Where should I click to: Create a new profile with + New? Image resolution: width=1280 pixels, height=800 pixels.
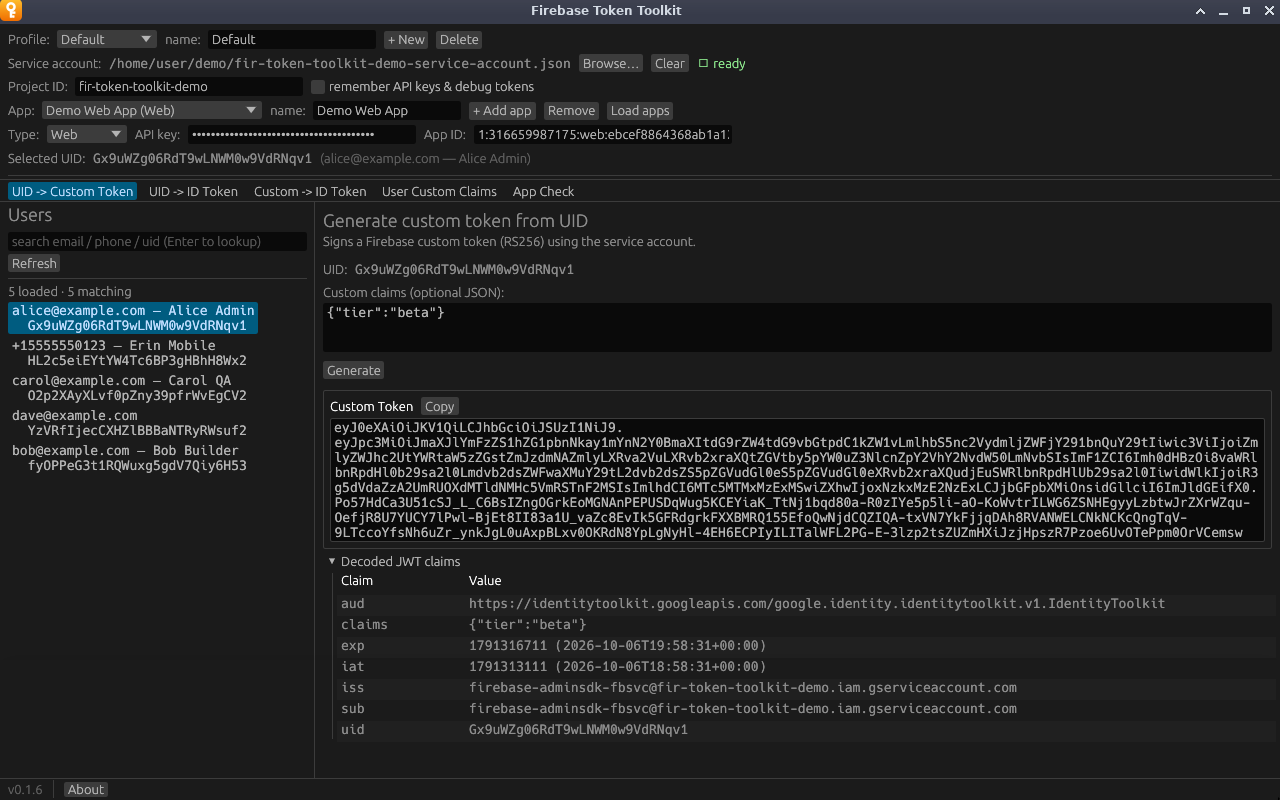coord(406,40)
